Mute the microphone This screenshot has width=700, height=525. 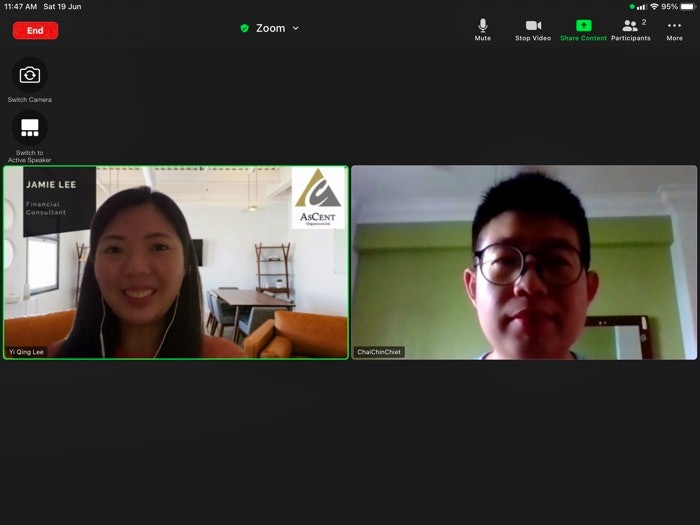(x=483, y=29)
